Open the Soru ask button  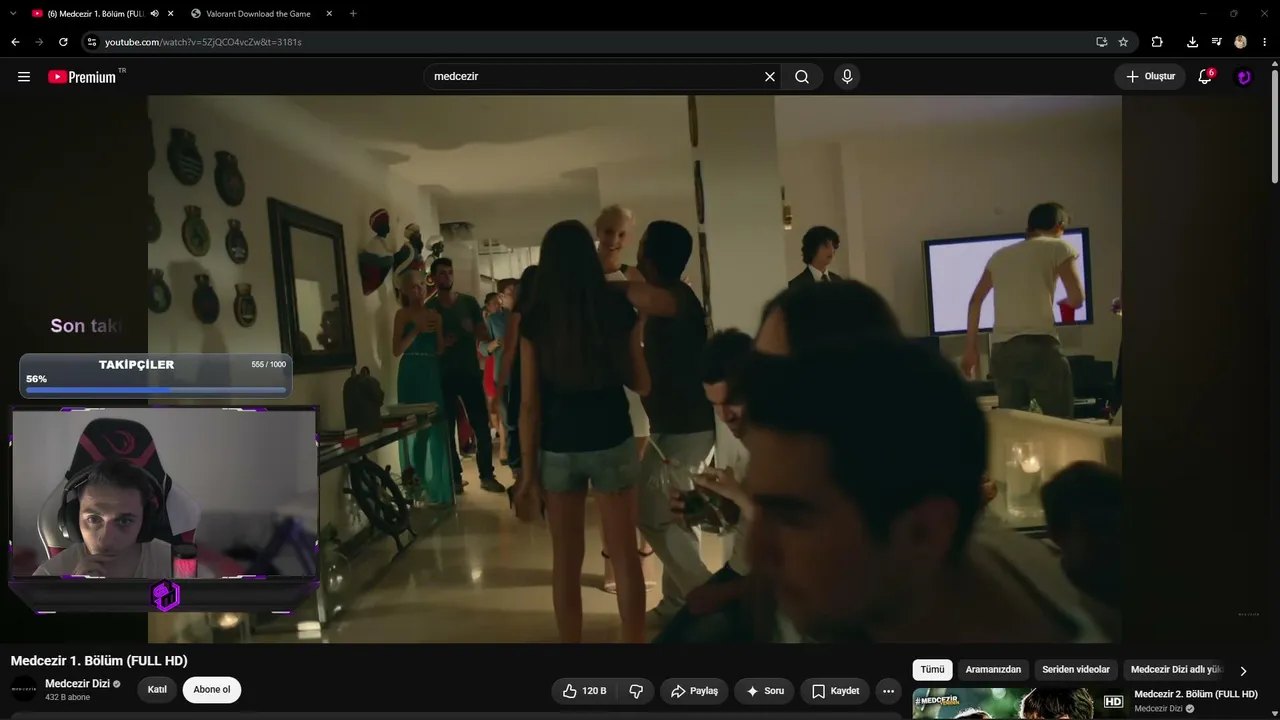[765, 691]
